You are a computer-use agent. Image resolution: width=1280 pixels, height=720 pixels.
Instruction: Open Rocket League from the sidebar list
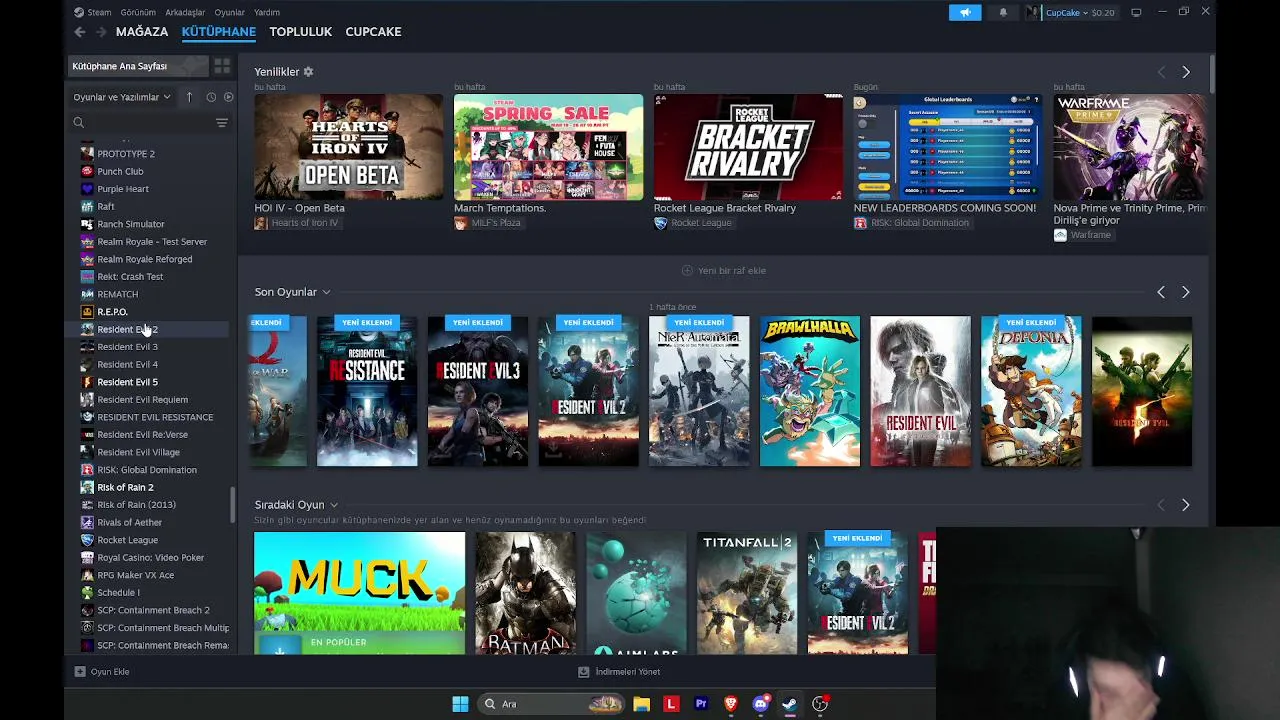coord(127,540)
